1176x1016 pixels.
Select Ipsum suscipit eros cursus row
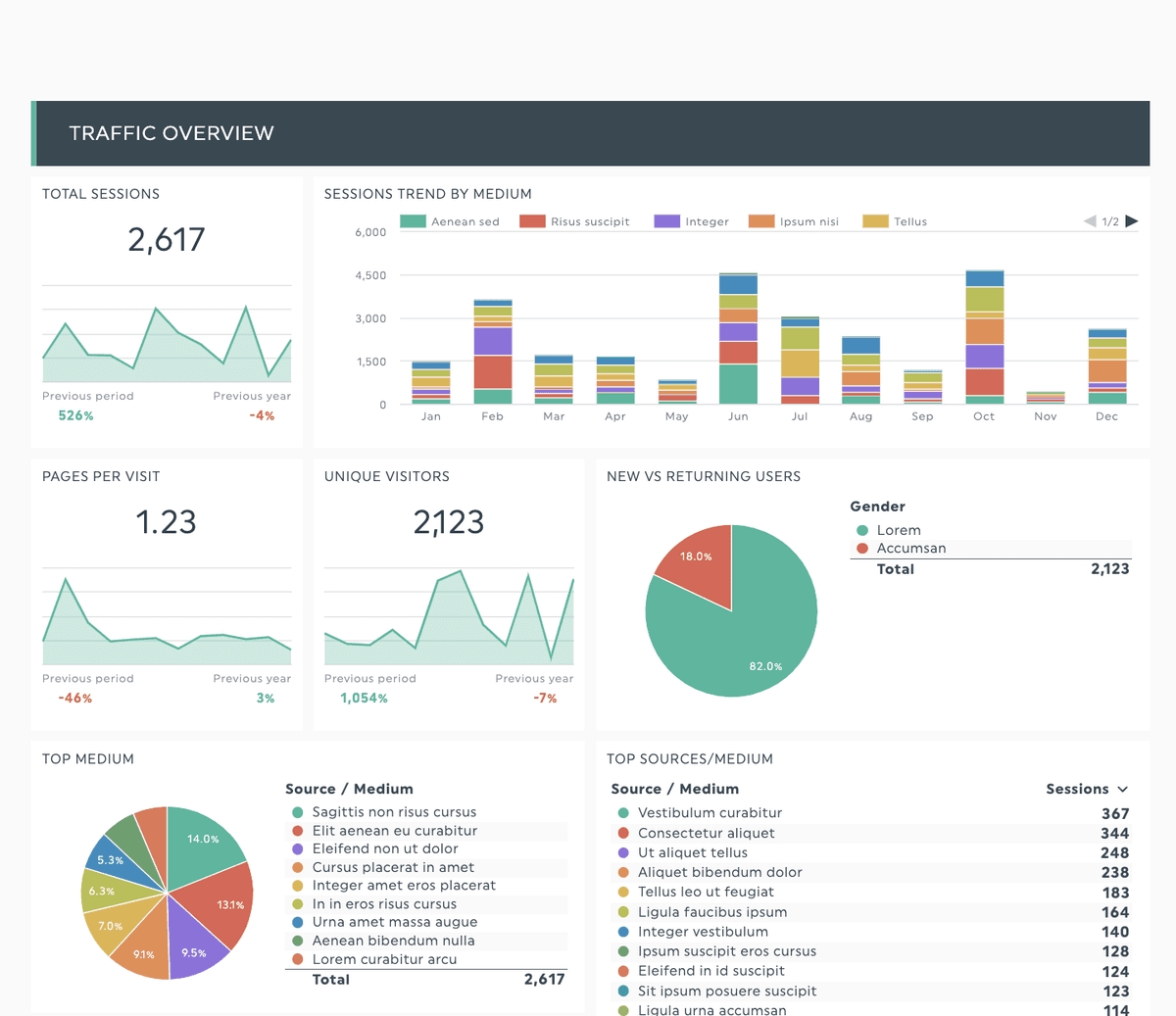[871, 951]
